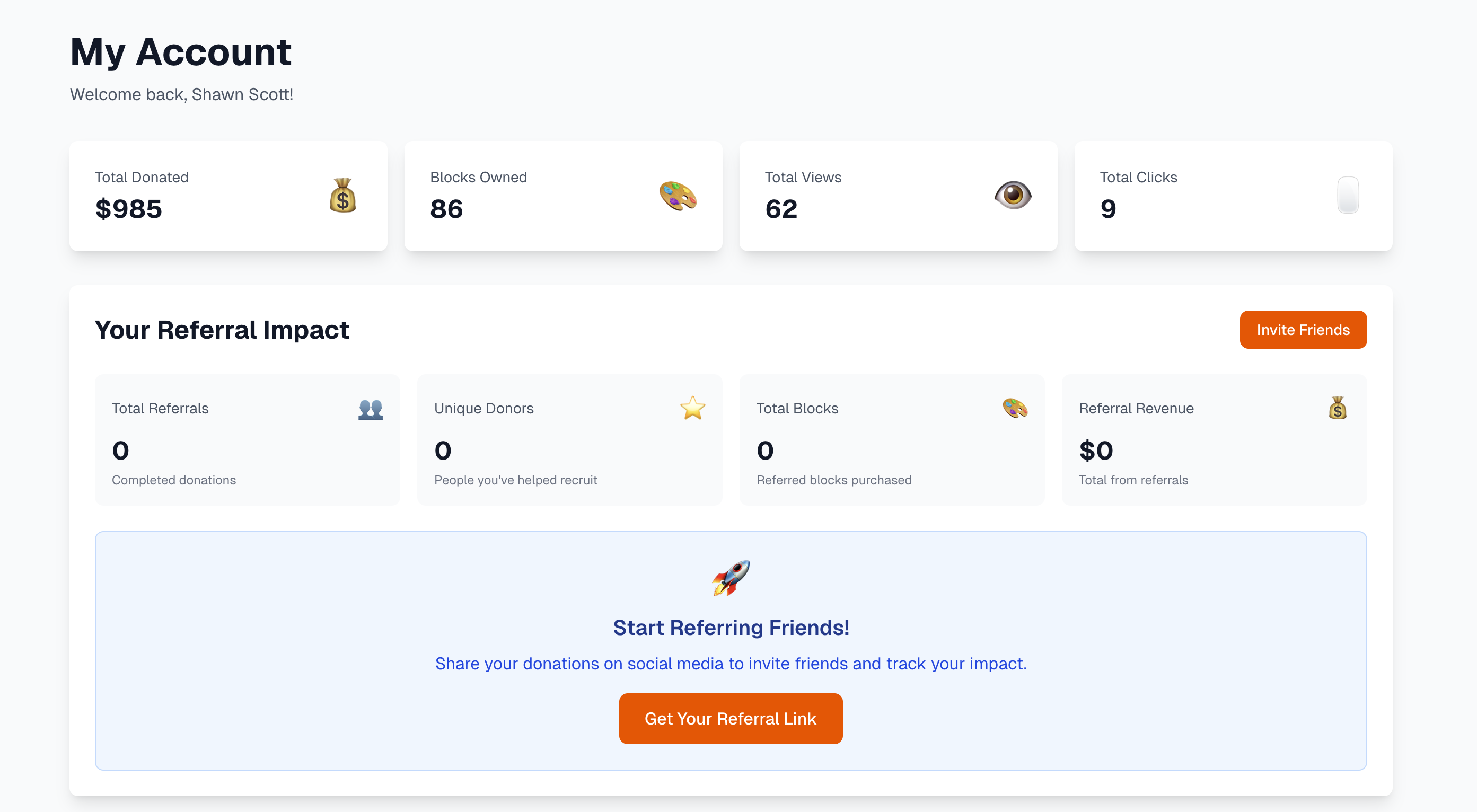Click the My Account page title
The height and width of the screenshot is (812, 1477).
(x=181, y=52)
